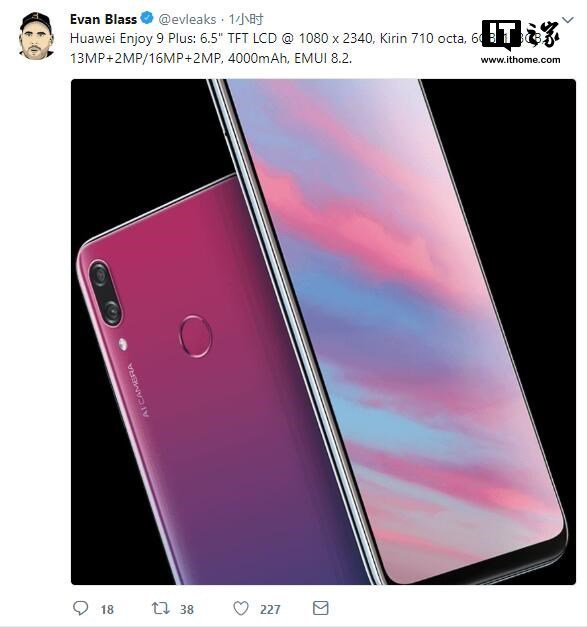Click the dual camera module in the photo
This screenshot has width=587, height=627.
[x=105, y=293]
